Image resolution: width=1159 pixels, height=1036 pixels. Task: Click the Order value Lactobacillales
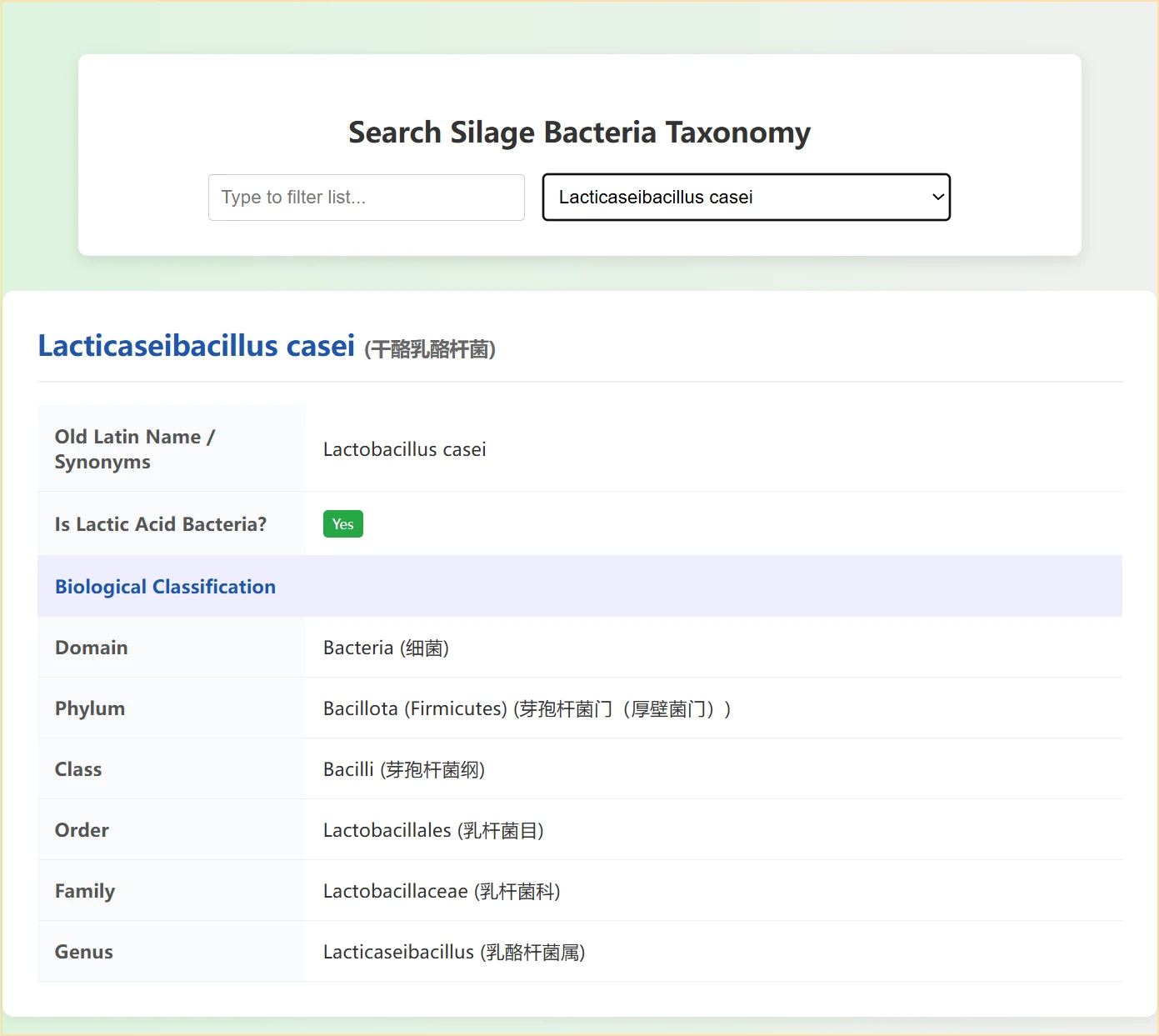coord(433,830)
